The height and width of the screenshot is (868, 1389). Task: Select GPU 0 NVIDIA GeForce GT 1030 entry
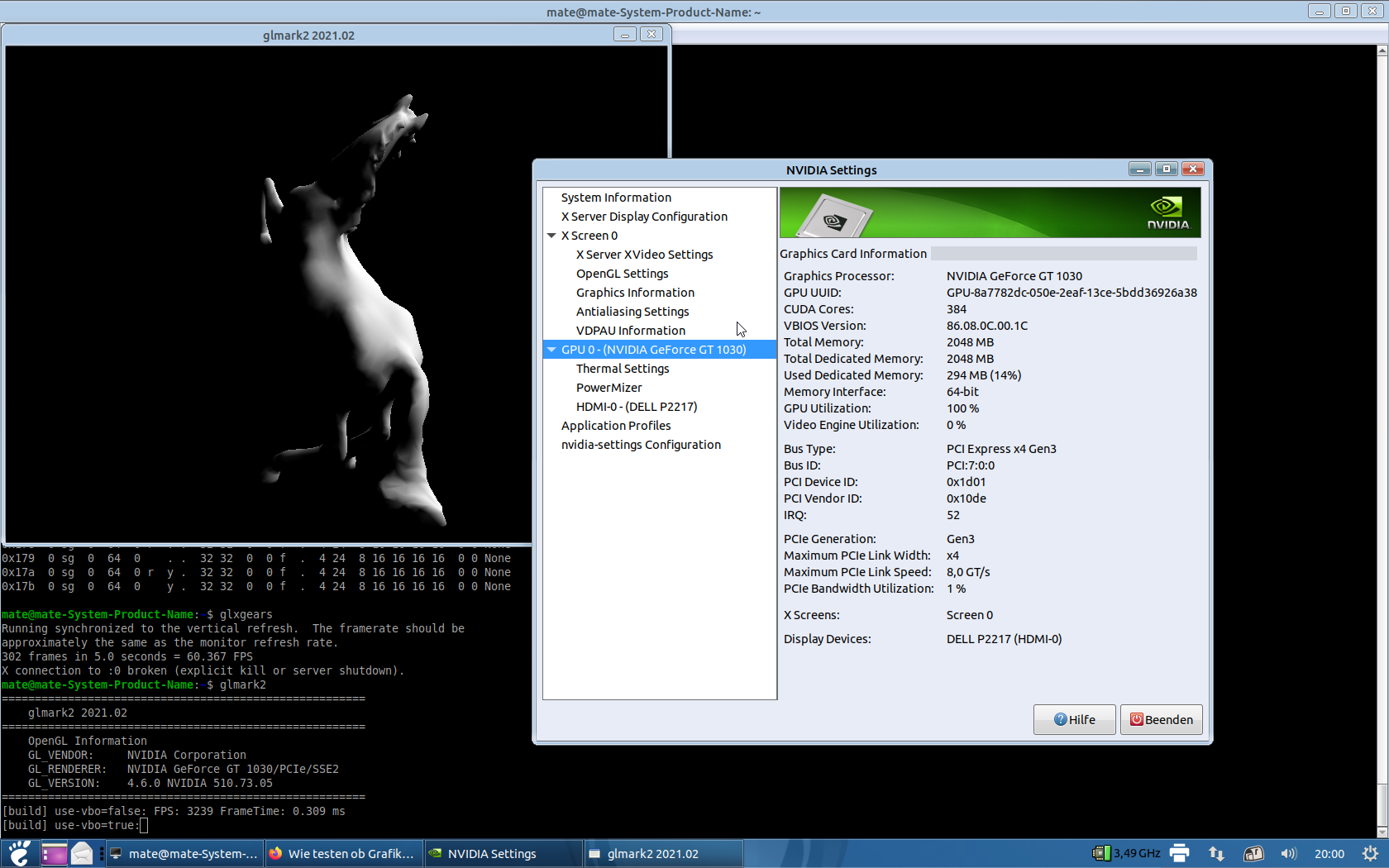tap(660, 350)
